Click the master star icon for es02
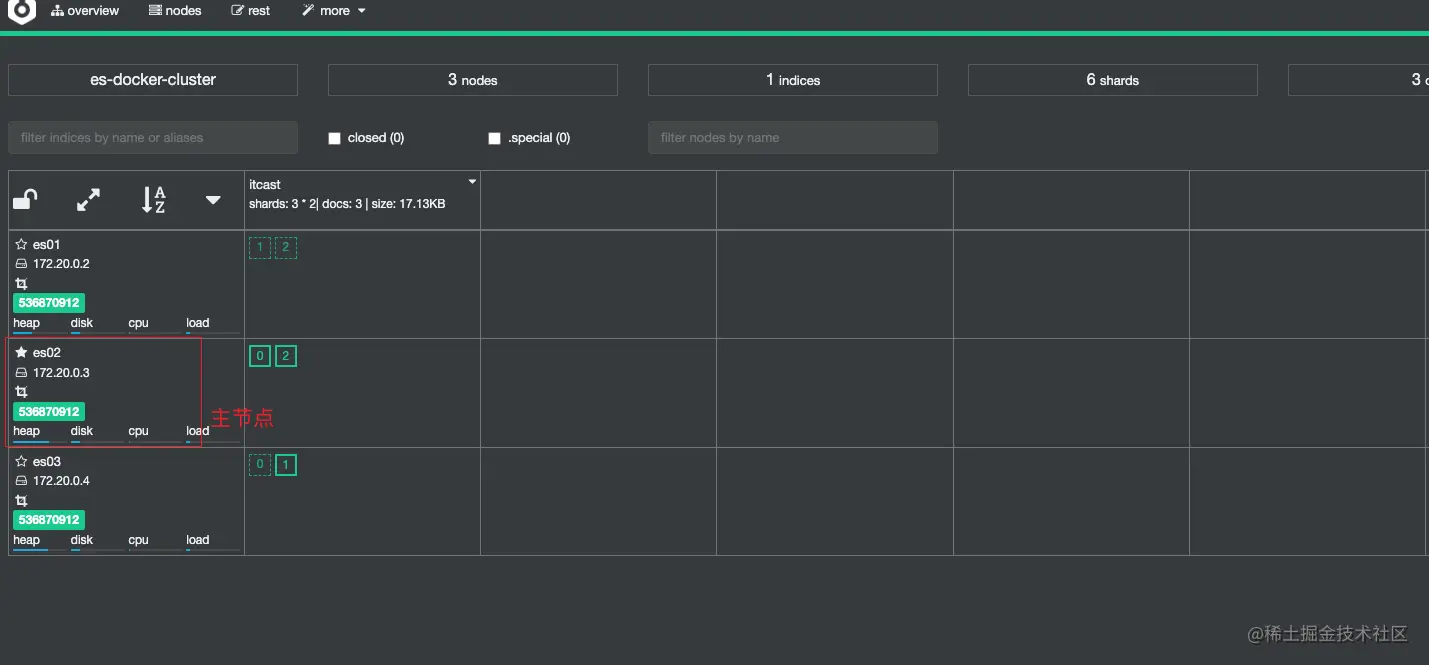This screenshot has height=665, width=1429. (21, 353)
